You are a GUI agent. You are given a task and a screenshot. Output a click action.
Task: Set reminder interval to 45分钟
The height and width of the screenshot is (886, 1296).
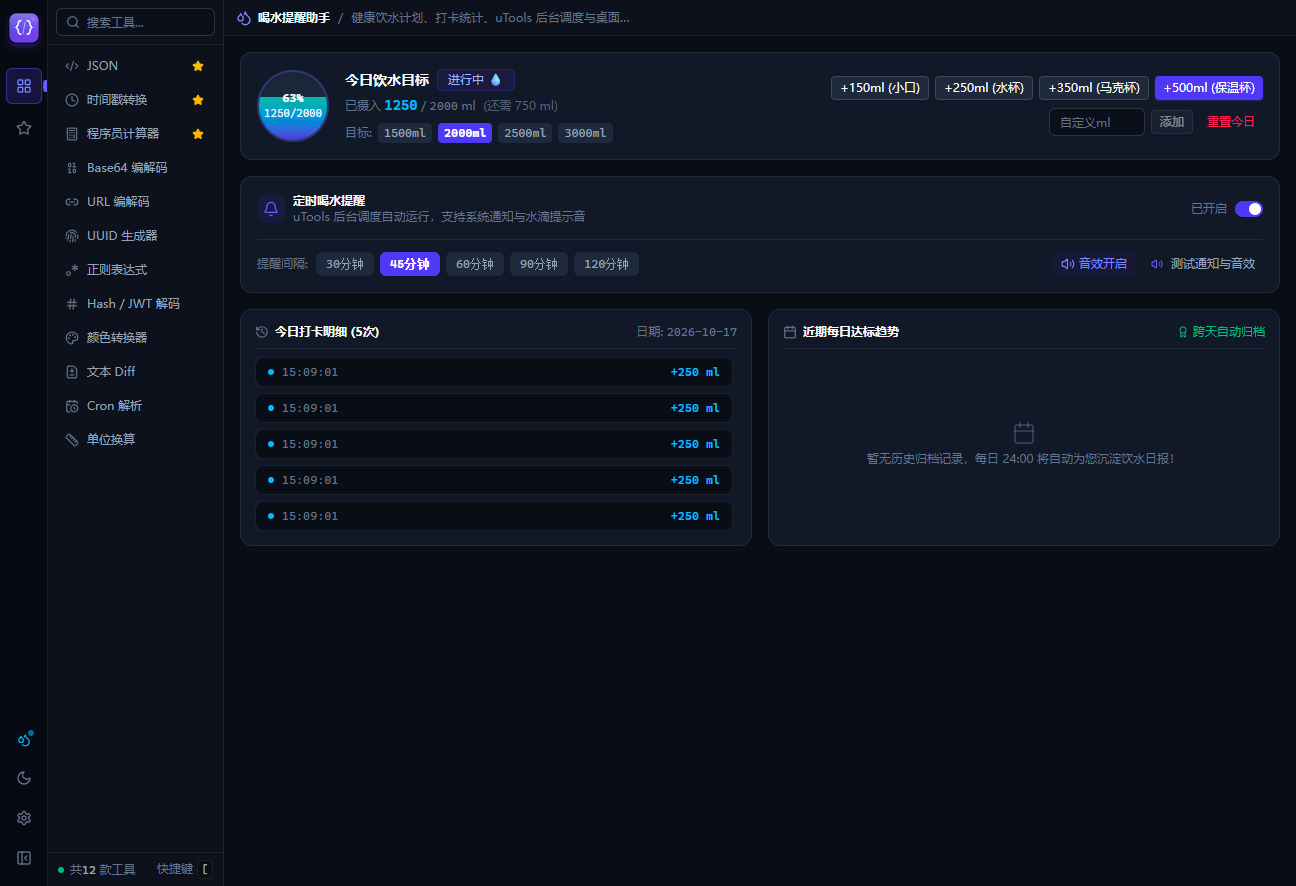pyautogui.click(x=410, y=264)
